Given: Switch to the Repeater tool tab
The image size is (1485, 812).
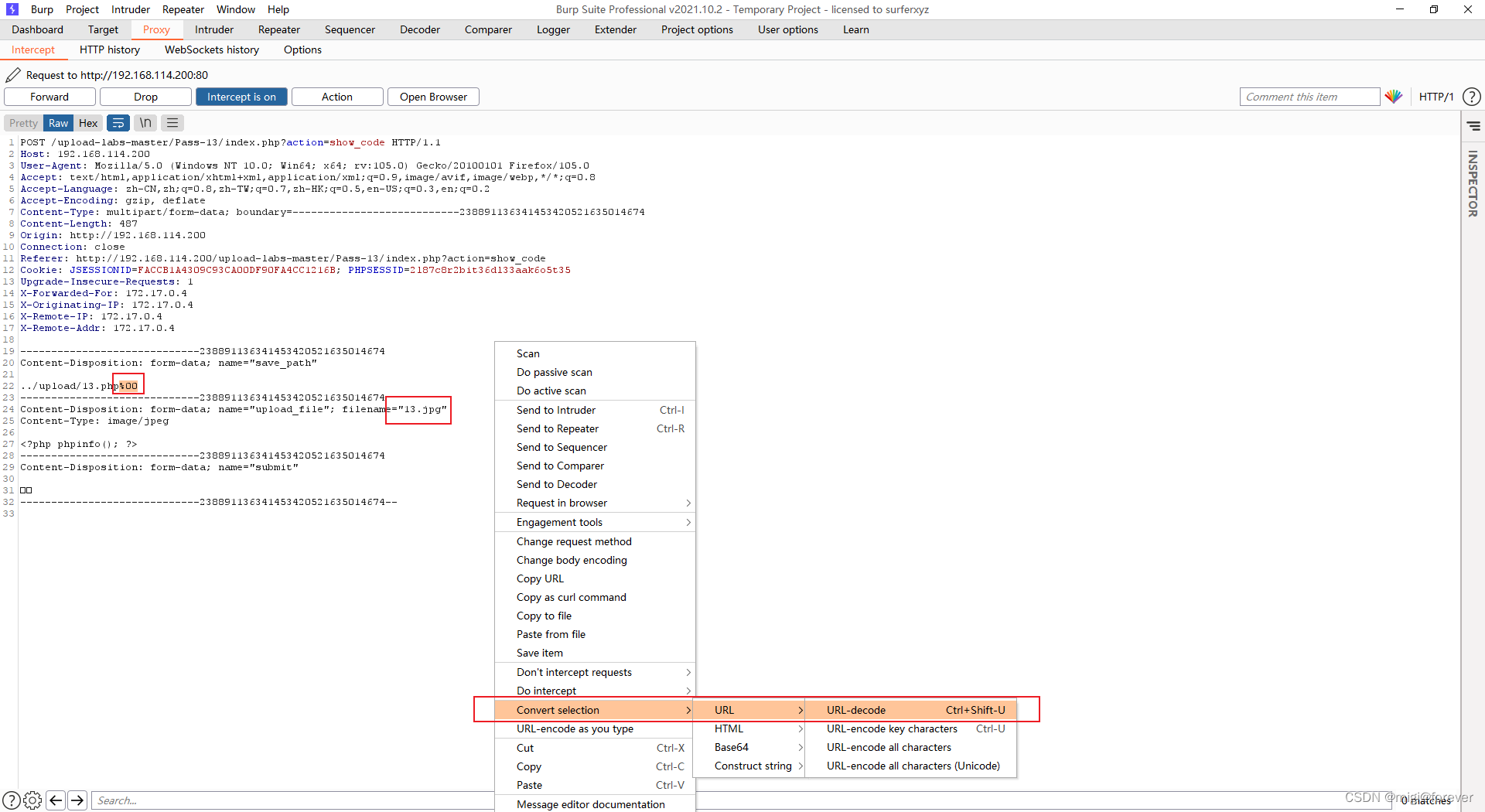Looking at the screenshot, I should [x=279, y=29].
